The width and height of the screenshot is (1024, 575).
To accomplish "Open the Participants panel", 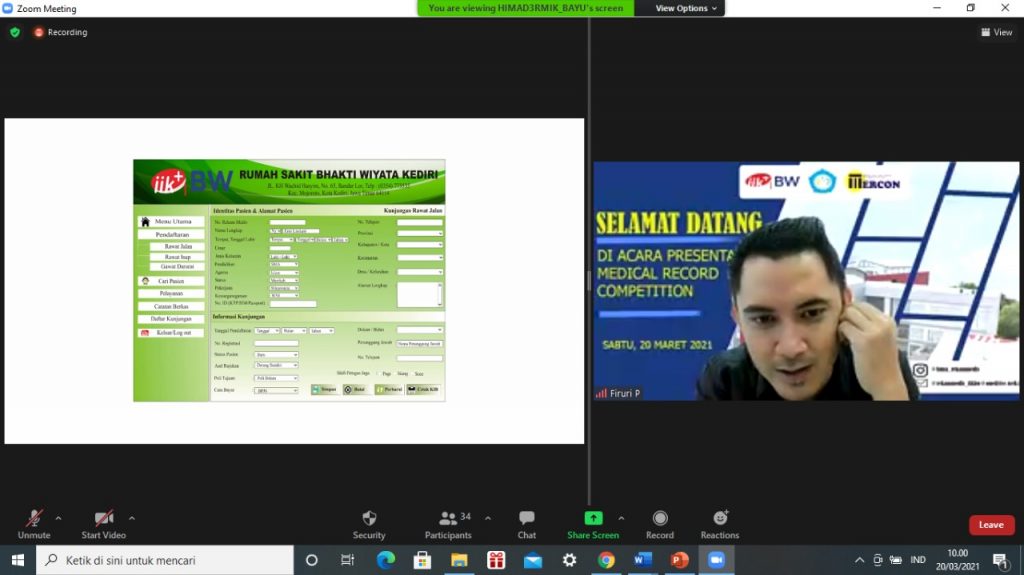I will click(448, 523).
